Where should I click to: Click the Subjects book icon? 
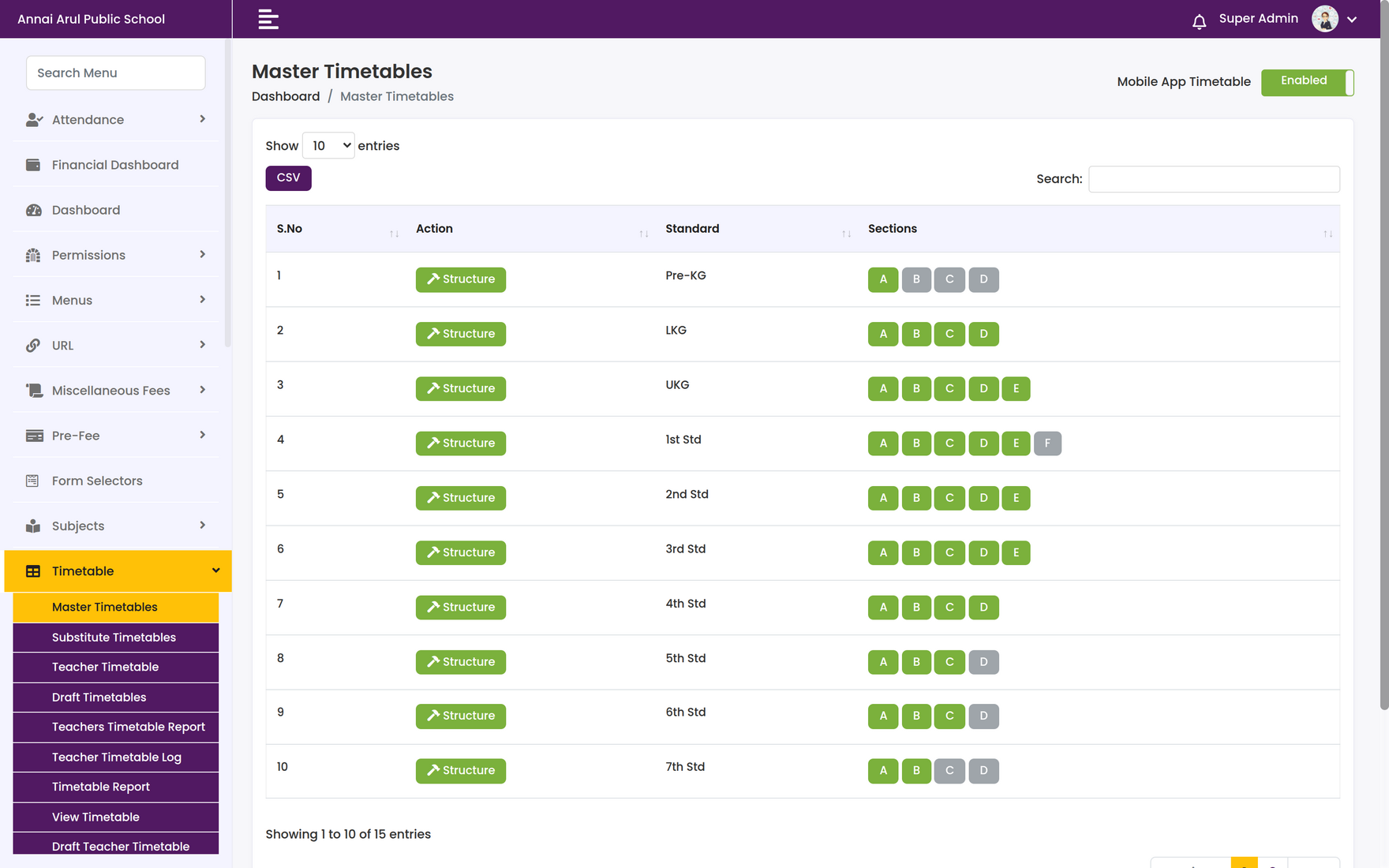tap(33, 526)
